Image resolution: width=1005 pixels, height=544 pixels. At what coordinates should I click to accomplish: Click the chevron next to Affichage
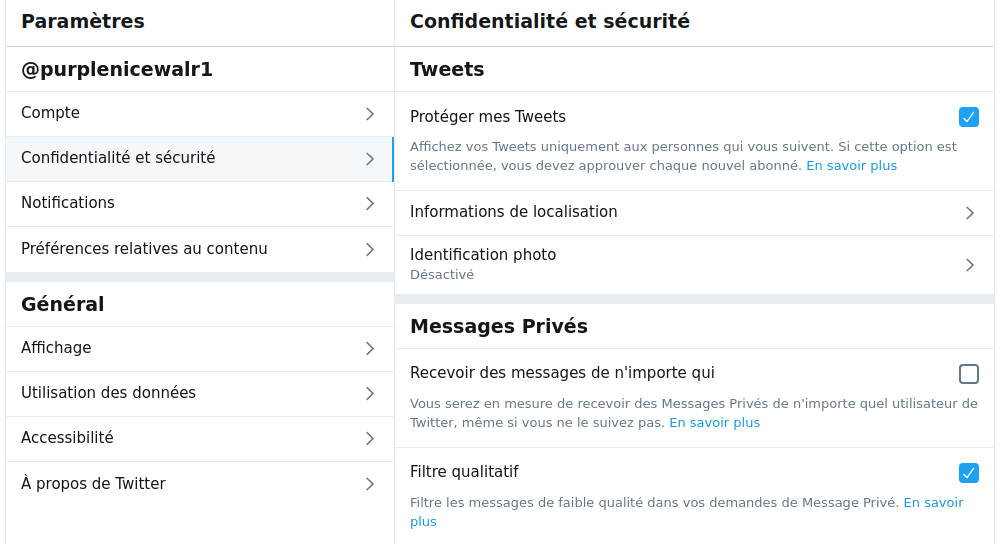(370, 349)
